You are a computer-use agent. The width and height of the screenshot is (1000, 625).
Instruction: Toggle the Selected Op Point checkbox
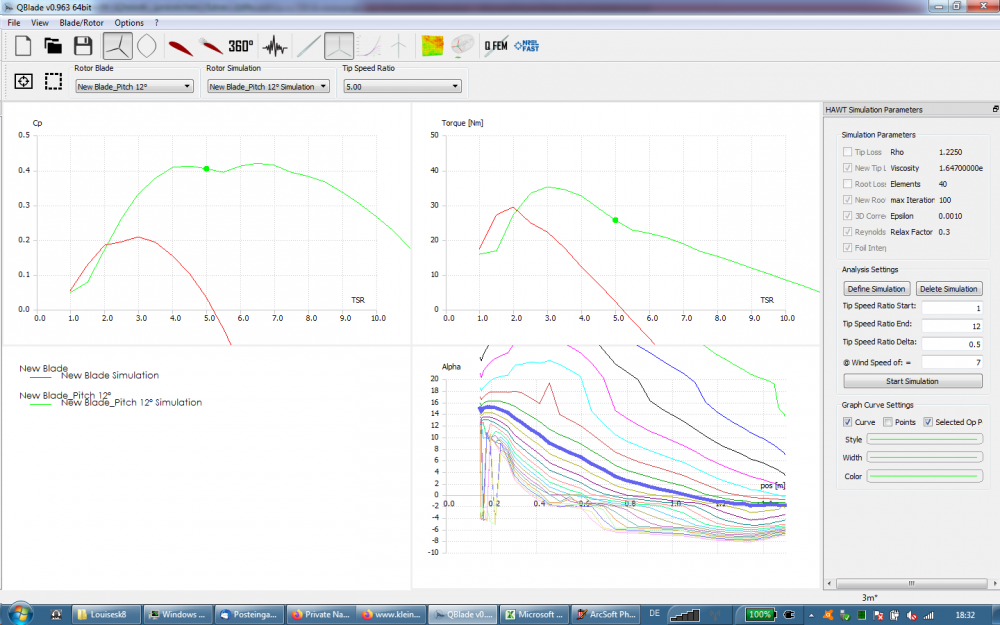coord(928,422)
